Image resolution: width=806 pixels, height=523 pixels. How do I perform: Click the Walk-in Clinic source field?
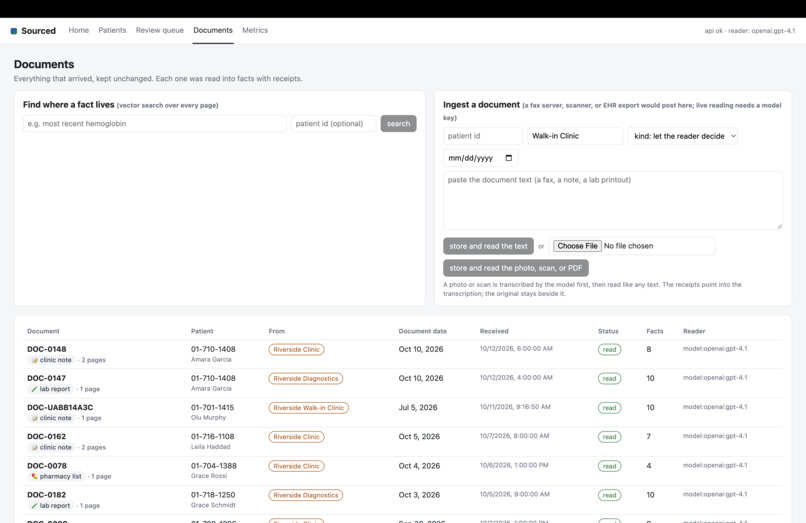pos(575,136)
